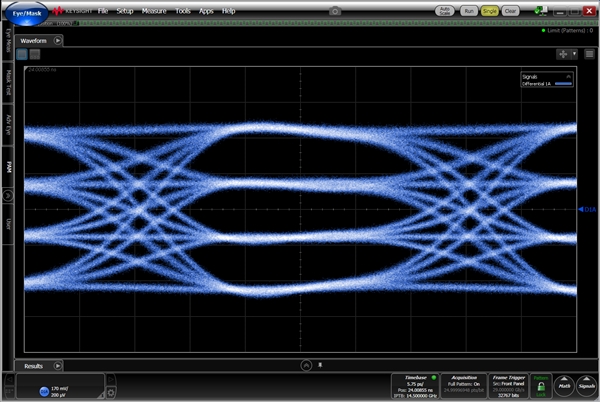
Task: Click the Waveform tab play arrow
Action: tap(58, 40)
